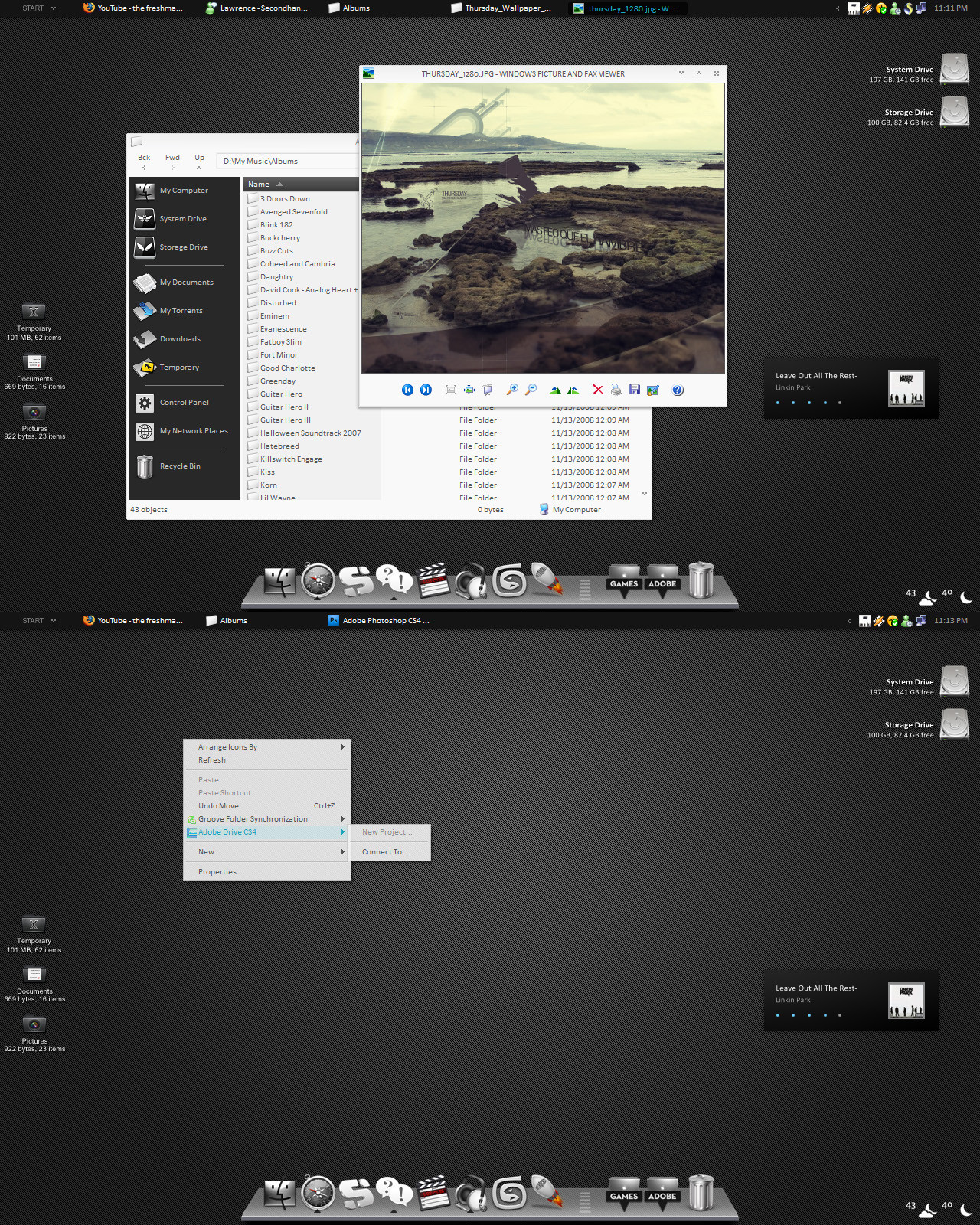Open Help in the picture viewer toolbar
This screenshot has height=1225, width=980.
click(x=678, y=390)
